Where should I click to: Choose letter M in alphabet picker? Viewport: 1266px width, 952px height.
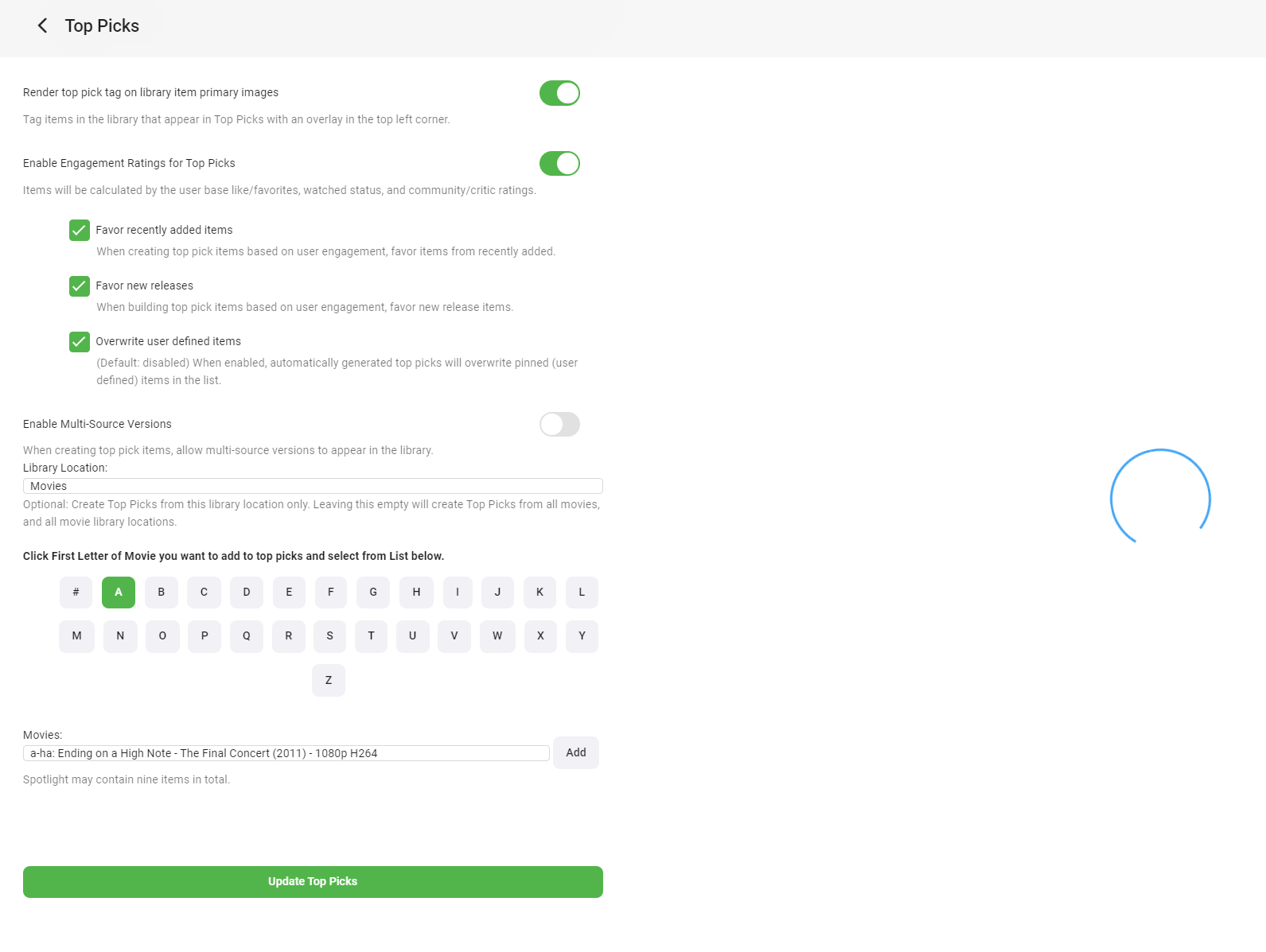click(x=77, y=636)
